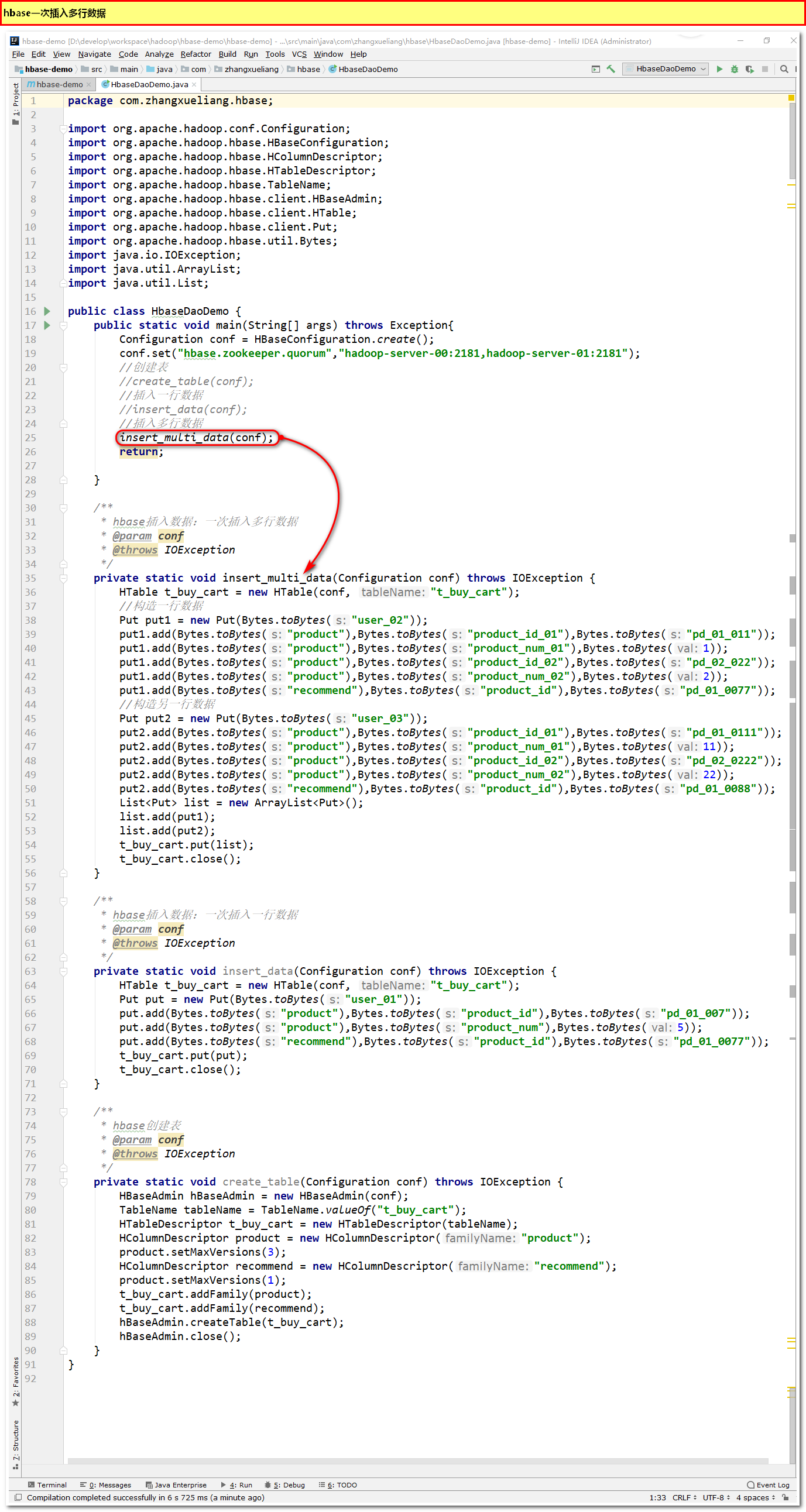Click the code inspection status indicator square

click(791, 98)
